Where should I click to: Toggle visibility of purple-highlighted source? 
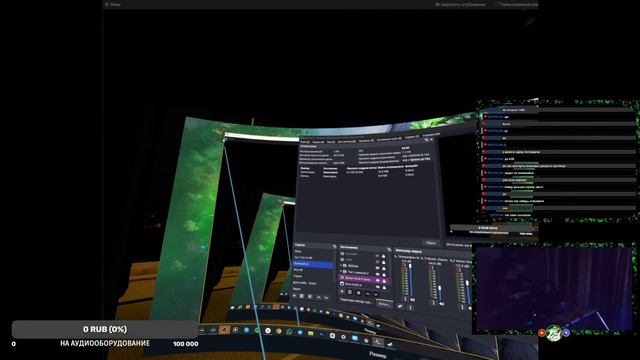point(378,281)
